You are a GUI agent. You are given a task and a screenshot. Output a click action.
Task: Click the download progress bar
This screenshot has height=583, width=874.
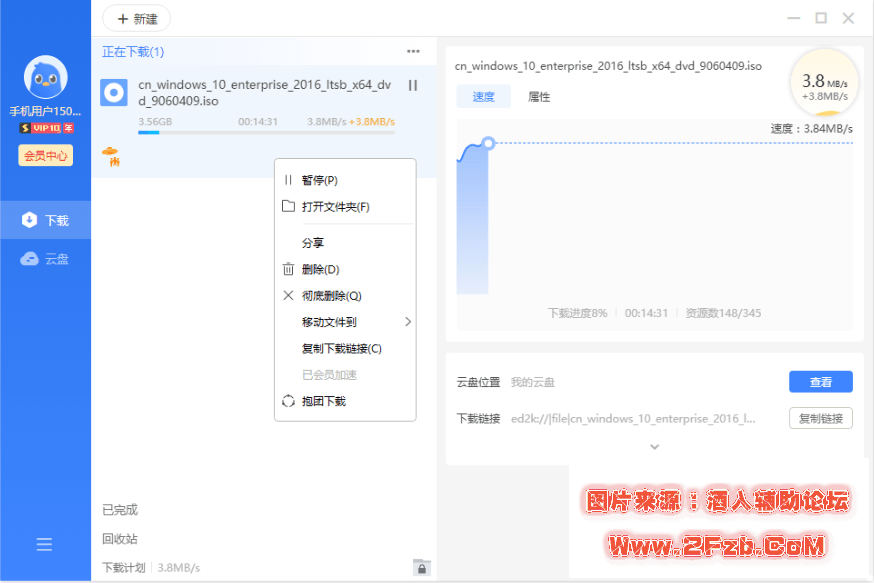pyautogui.click(x=266, y=133)
